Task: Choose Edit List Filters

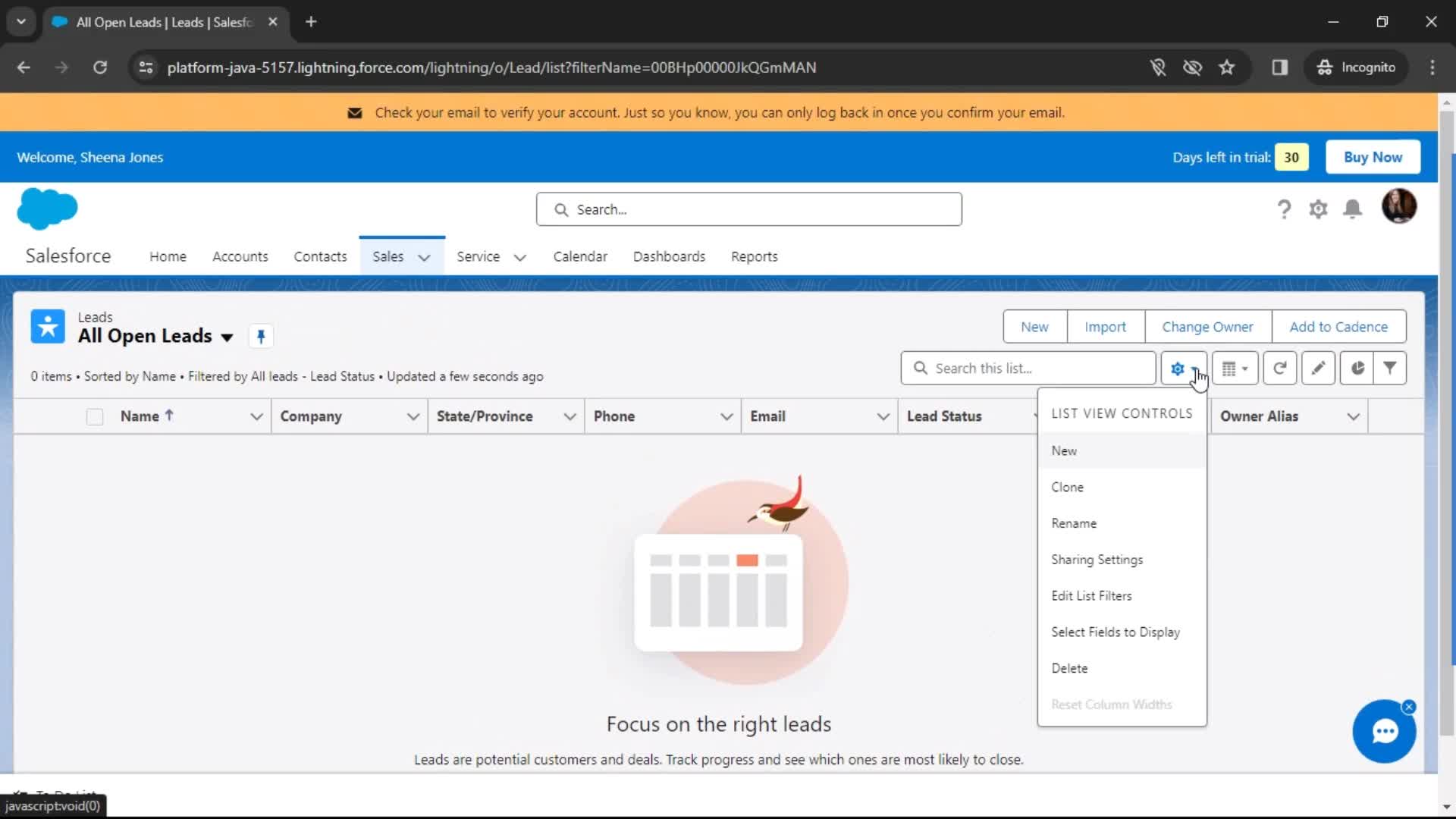Action: click(x=1122, y=596)
